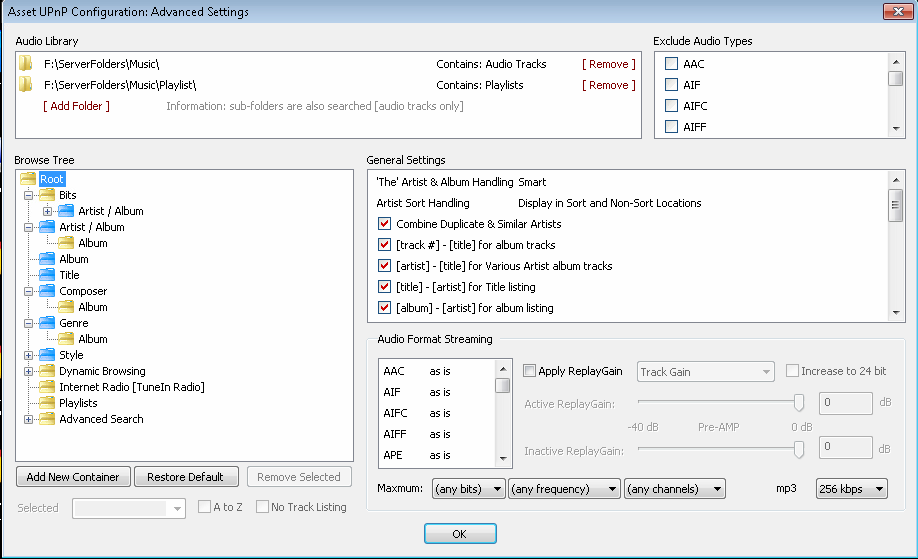
Task: Click folder icon for F:\ServerFolders\Music\ entry
Action: (x=26, y=64)
